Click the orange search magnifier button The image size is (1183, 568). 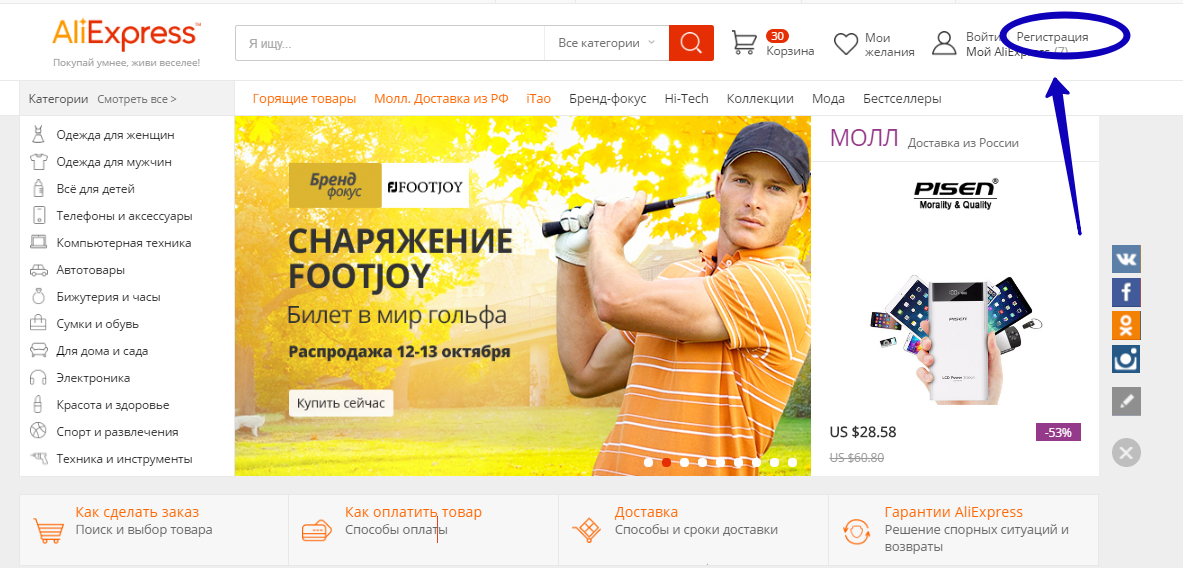pos(691,43)
